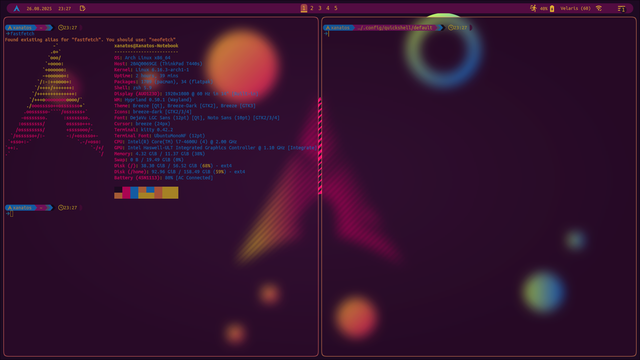Image resolution: width=640 pixels, height=360 pixels.
Task: Click the battery icon in the bar
Action: coord(552,8)
